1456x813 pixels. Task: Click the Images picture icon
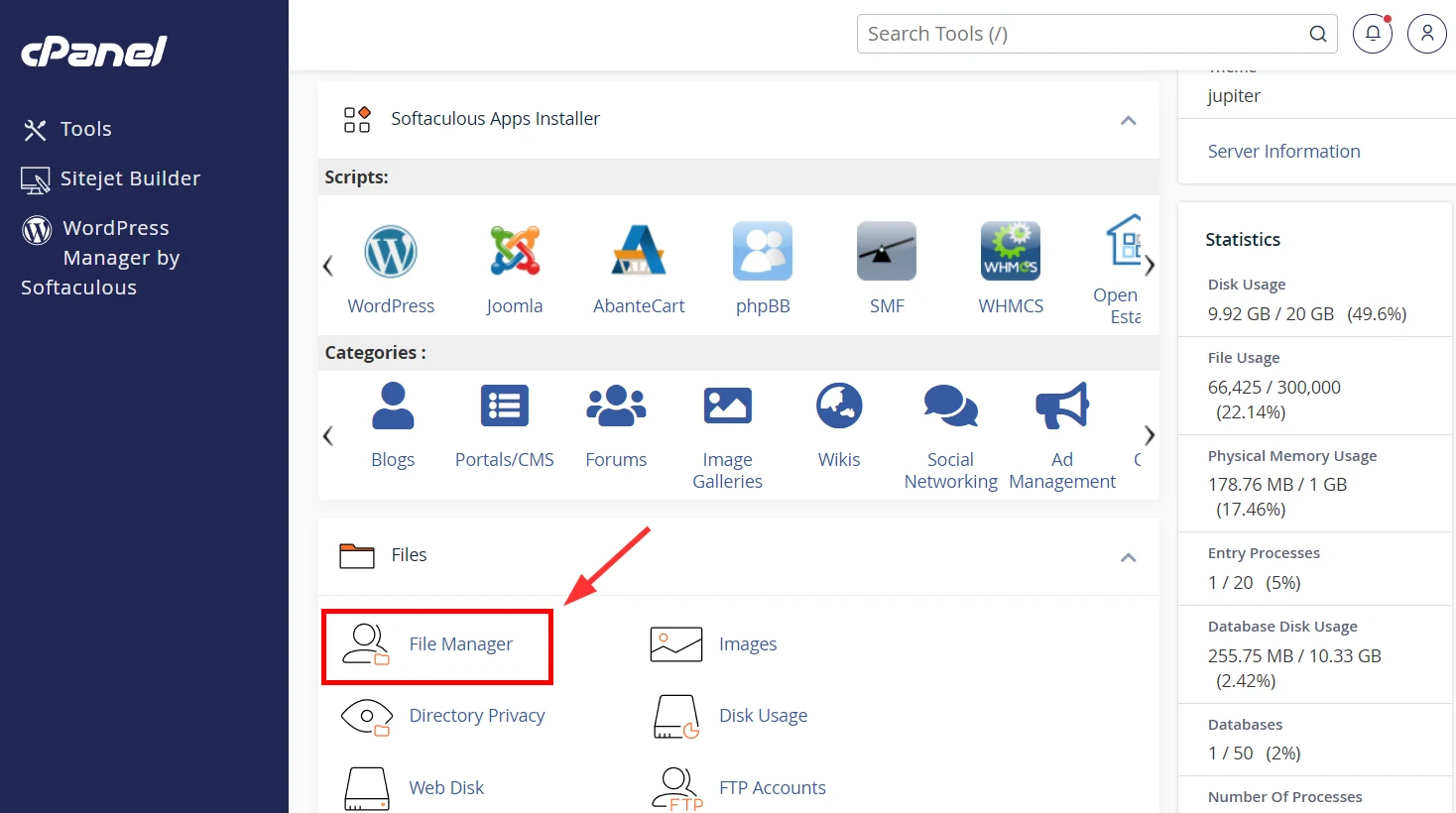676,644
